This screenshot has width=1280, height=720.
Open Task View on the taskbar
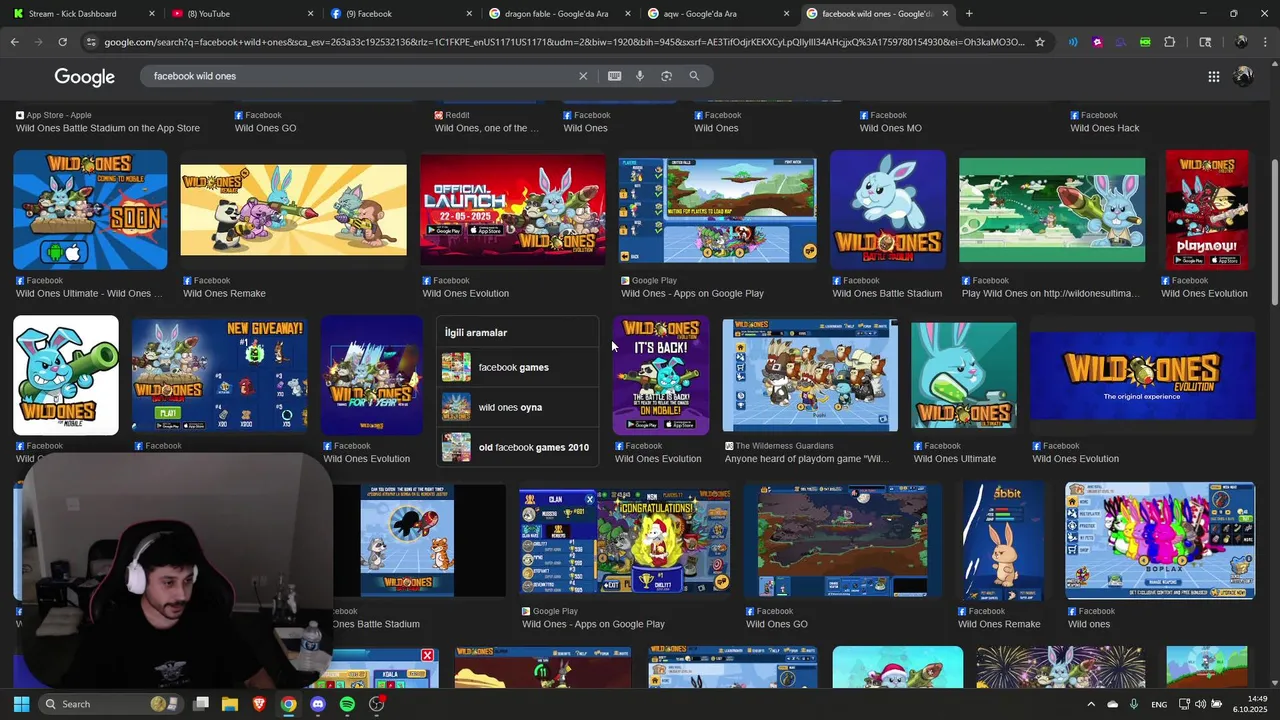[x=200, y=704]
